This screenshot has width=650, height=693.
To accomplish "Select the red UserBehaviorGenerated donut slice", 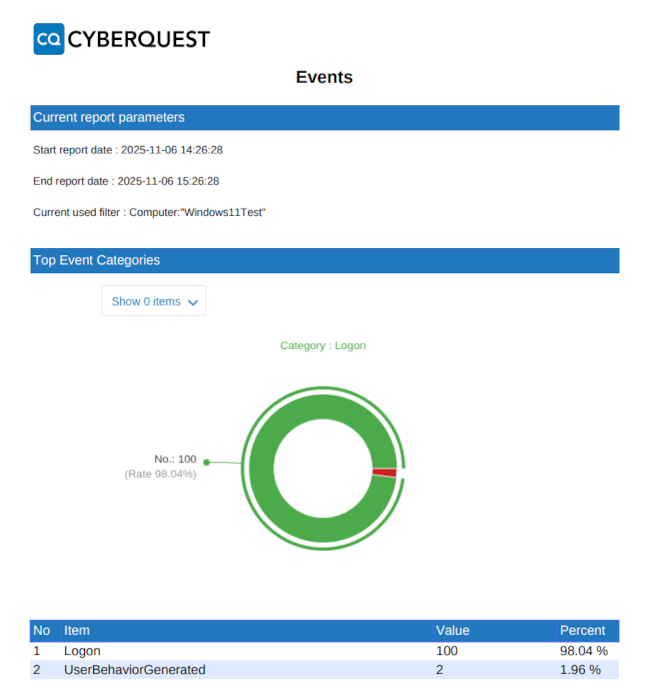I will (x=384, y=472).
